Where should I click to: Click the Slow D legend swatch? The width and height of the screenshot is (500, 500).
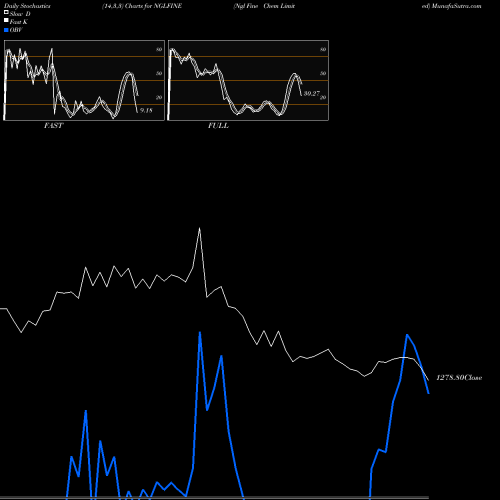coord(6,13)
